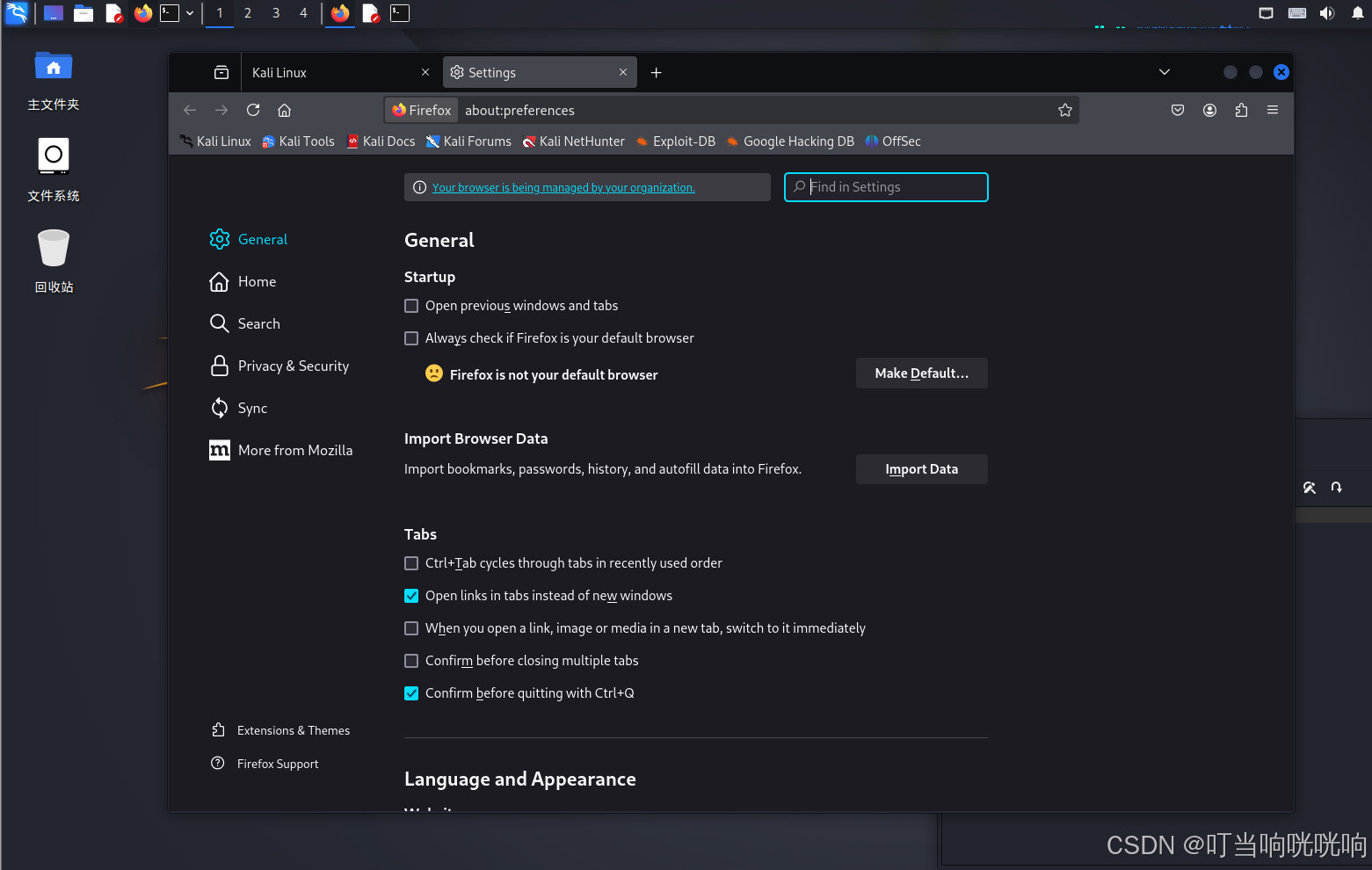
Task: Expand the terminal launcher dropdown arrow
Action: [x=190, y=13]
